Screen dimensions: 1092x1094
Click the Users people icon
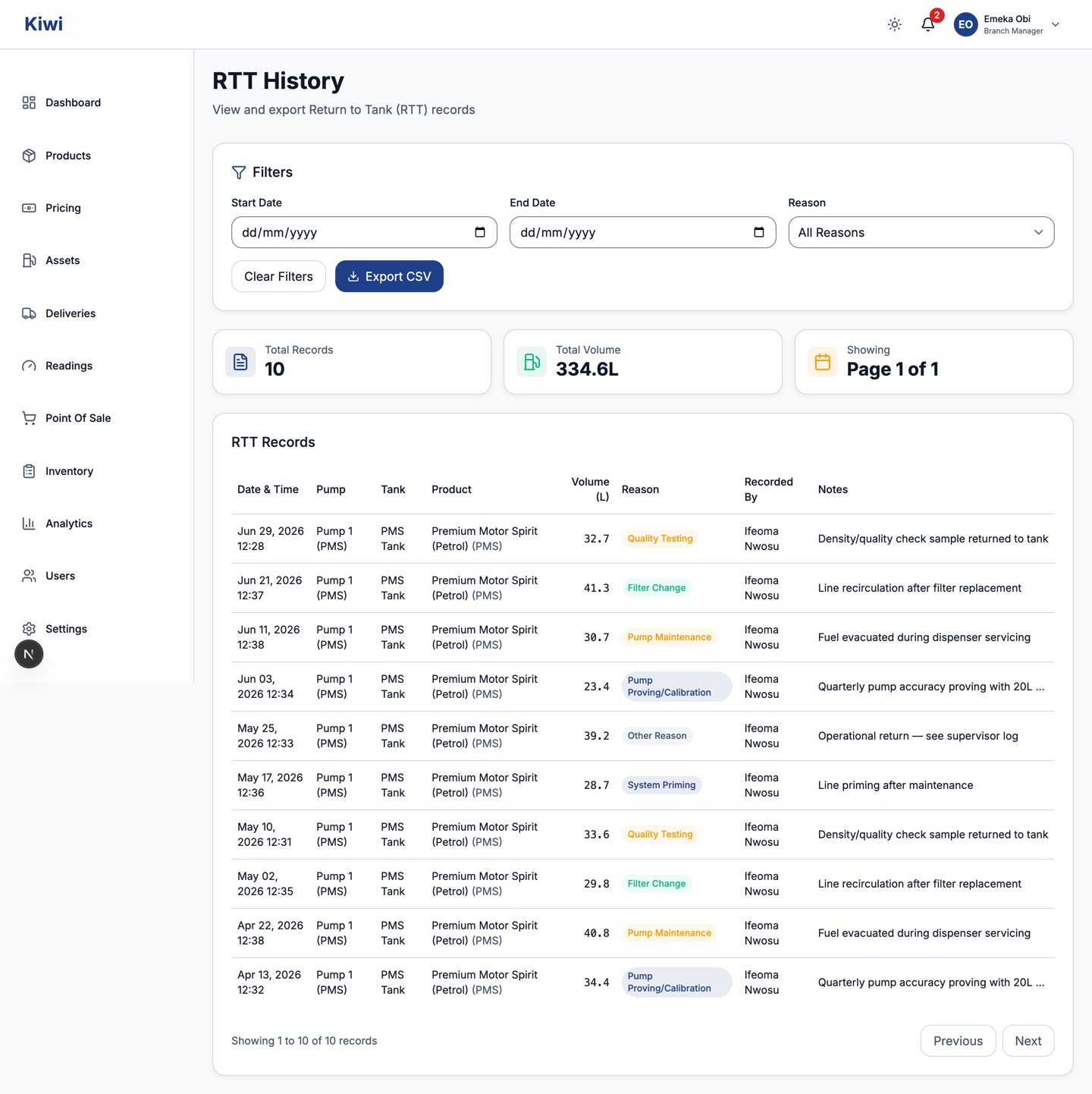[29, 576]
